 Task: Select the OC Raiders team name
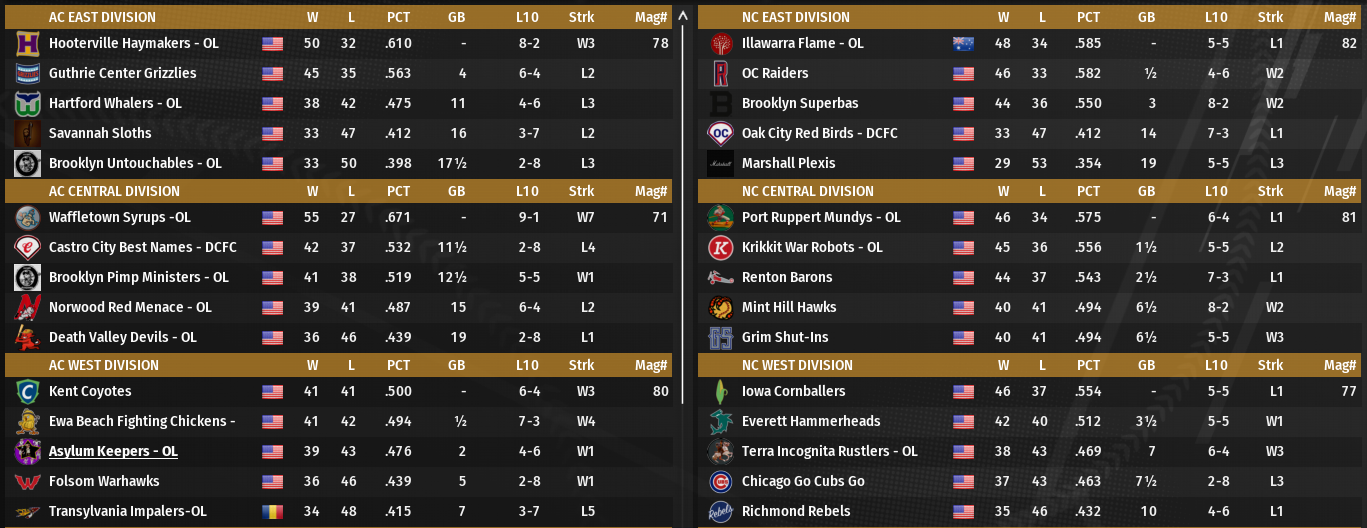[x=775, y=74]
